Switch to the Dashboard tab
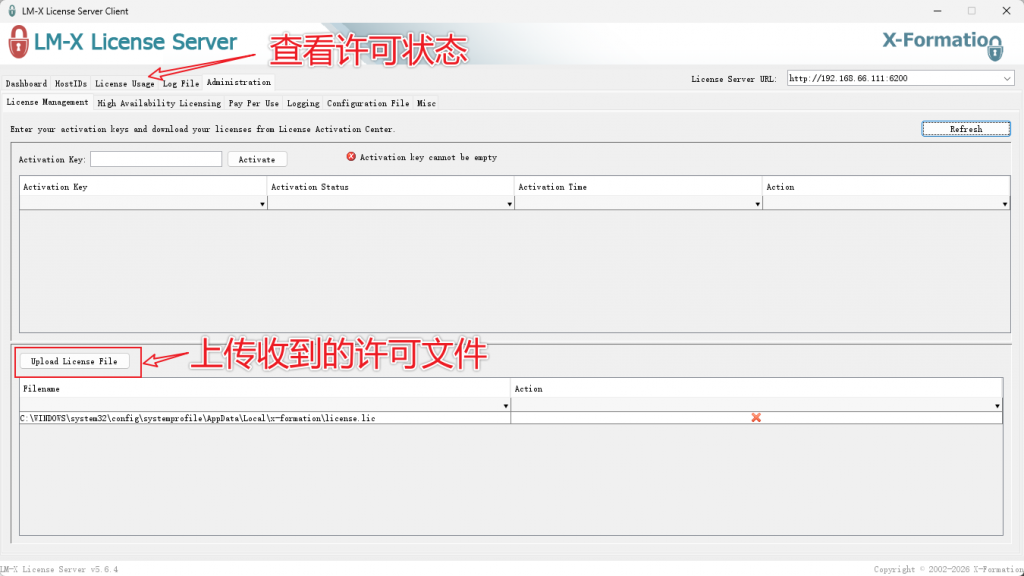1024x576 pixels. click(26, 83)
